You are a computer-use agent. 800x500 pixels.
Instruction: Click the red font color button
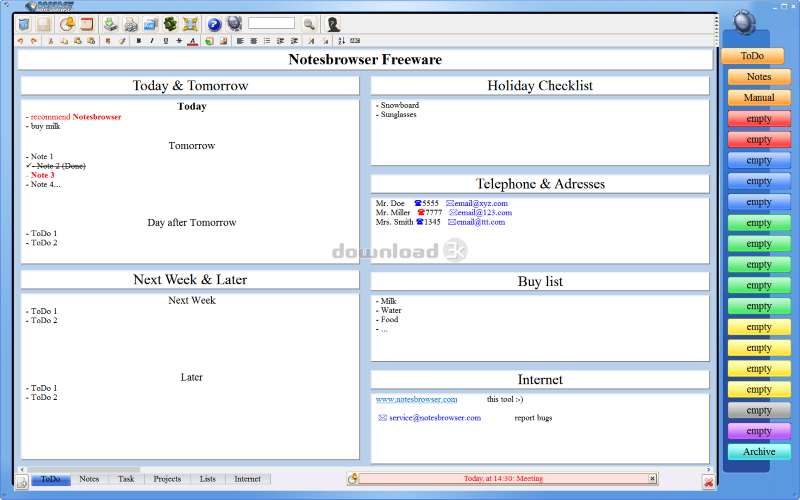(x=192, y=41)
